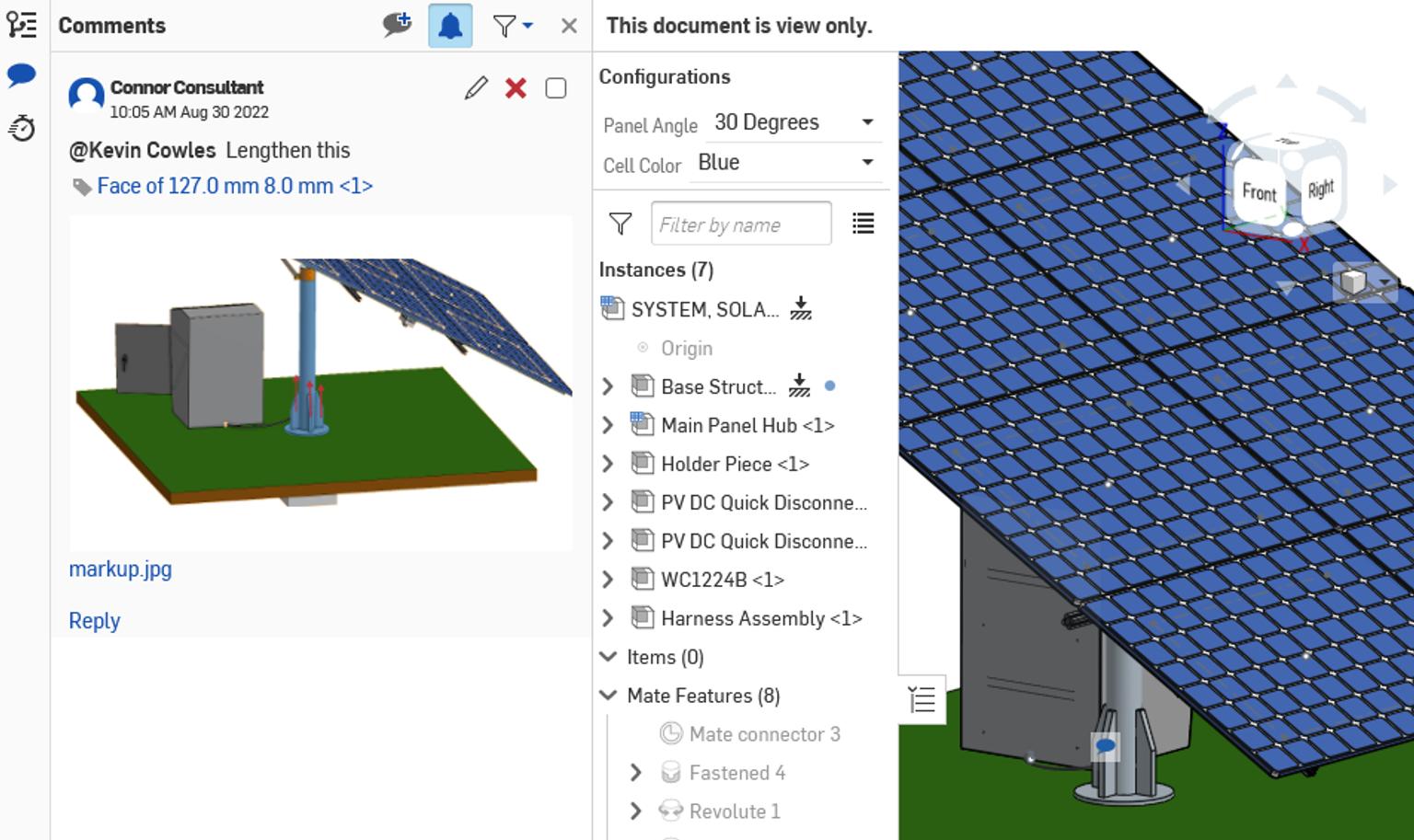Open the markup.jpg attachment
Viewport: 1414px width, 840px height.
pyautogui.click(x=120, y=569)
